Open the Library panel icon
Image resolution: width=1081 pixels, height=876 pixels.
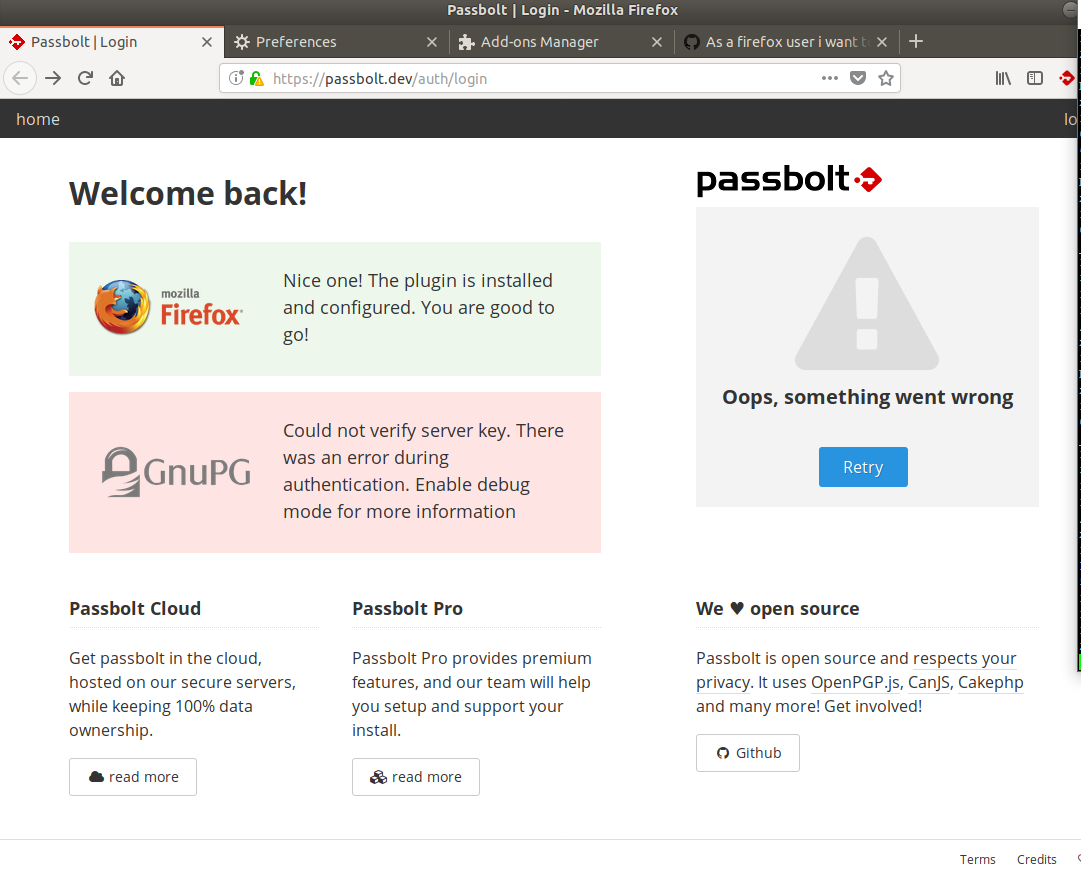coord(1003,78)
